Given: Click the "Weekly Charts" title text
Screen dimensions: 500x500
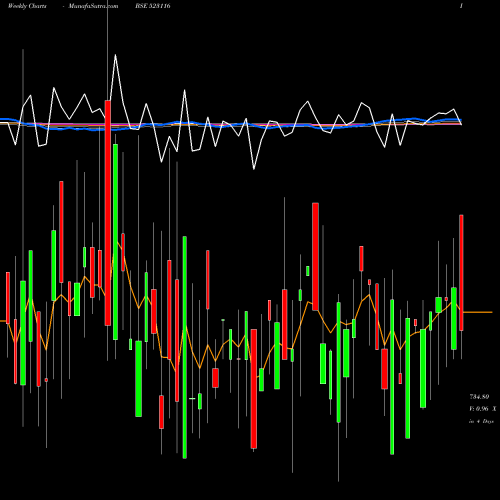Looking at the screenshot, I should (x=27, y=6).
